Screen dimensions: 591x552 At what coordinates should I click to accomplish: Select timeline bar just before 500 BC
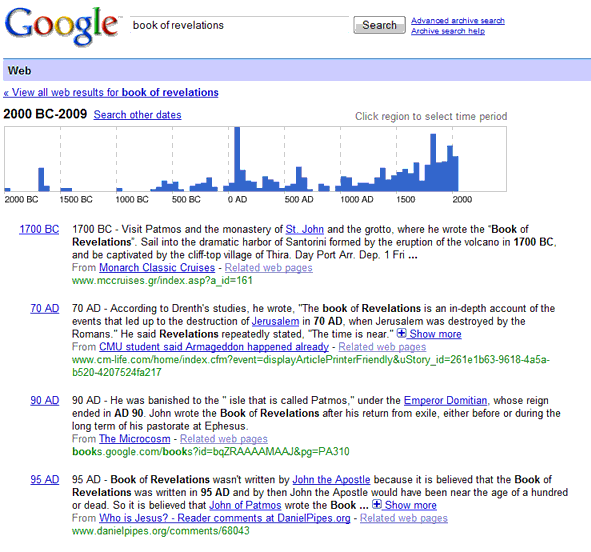point(164,186)
